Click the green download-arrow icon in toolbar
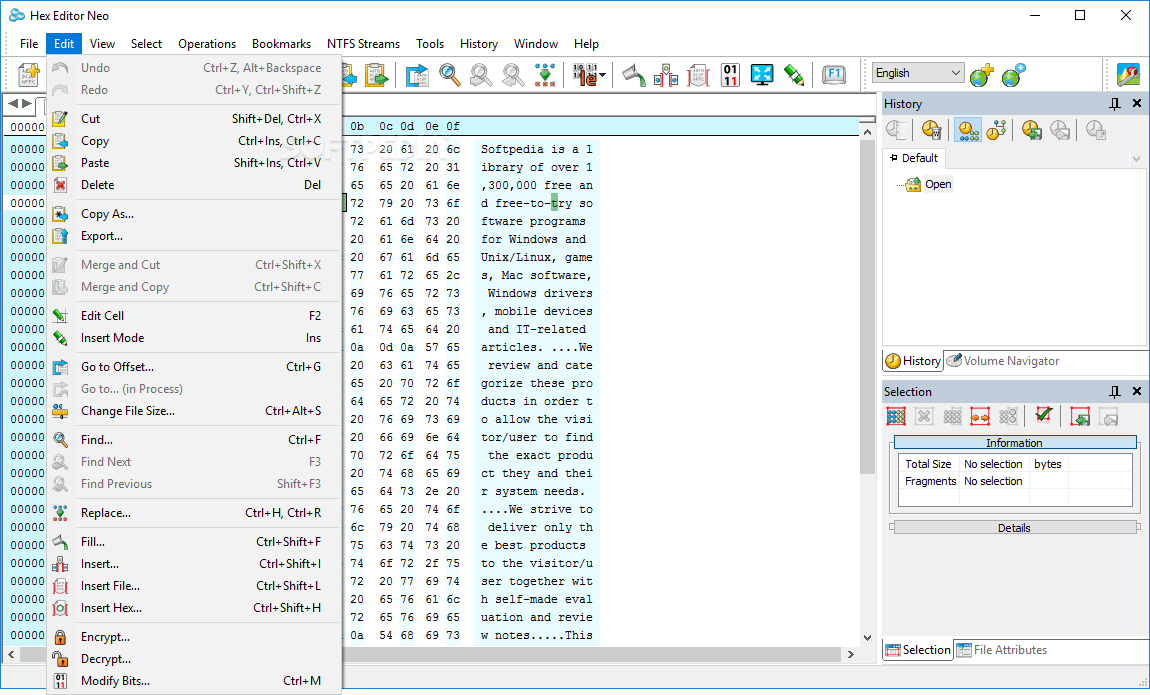 [545, 74]
